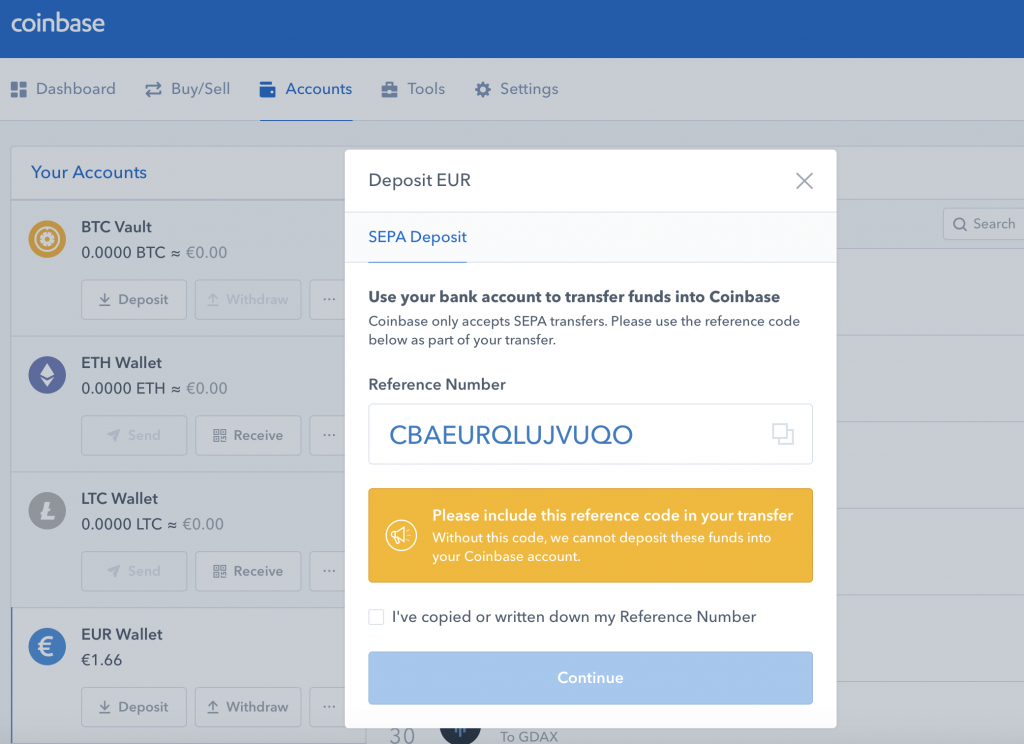Click the Buy/Sell arrows icon
The width and height of the screenshot is (1024, 744).
click(x=153, y=89)
